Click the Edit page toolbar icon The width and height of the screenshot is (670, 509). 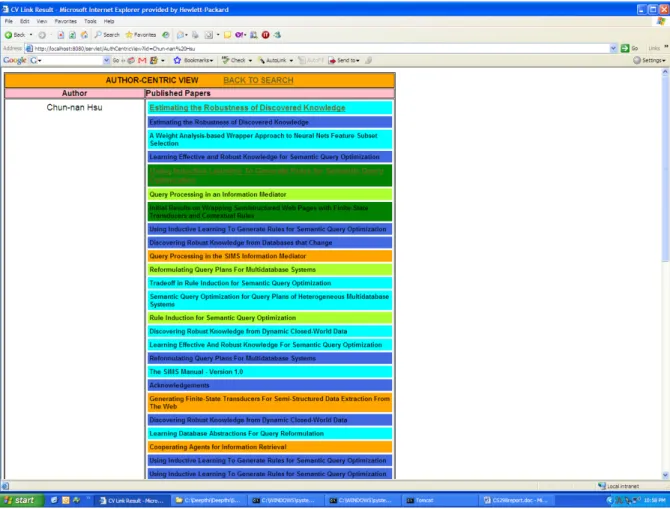pyautogui.click(x=209, y=35)
